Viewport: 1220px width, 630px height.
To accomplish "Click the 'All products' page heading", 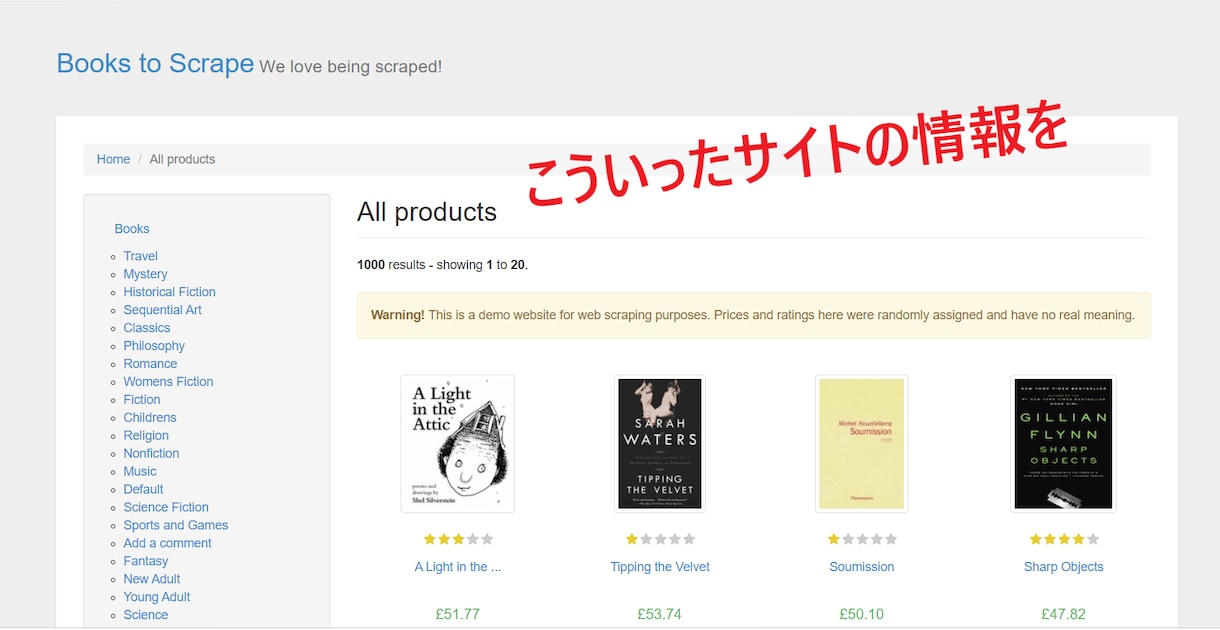I will (x=427, y=212).
